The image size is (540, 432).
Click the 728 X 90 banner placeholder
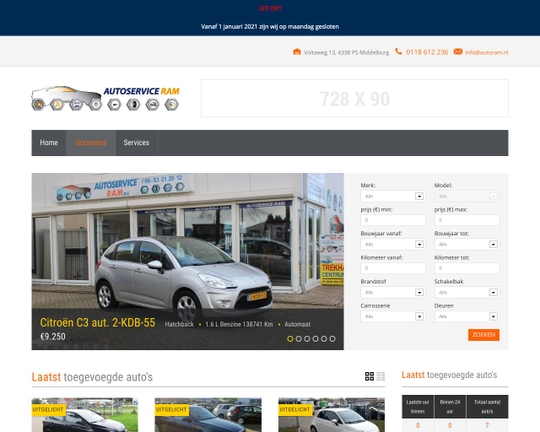pos(355,99)
